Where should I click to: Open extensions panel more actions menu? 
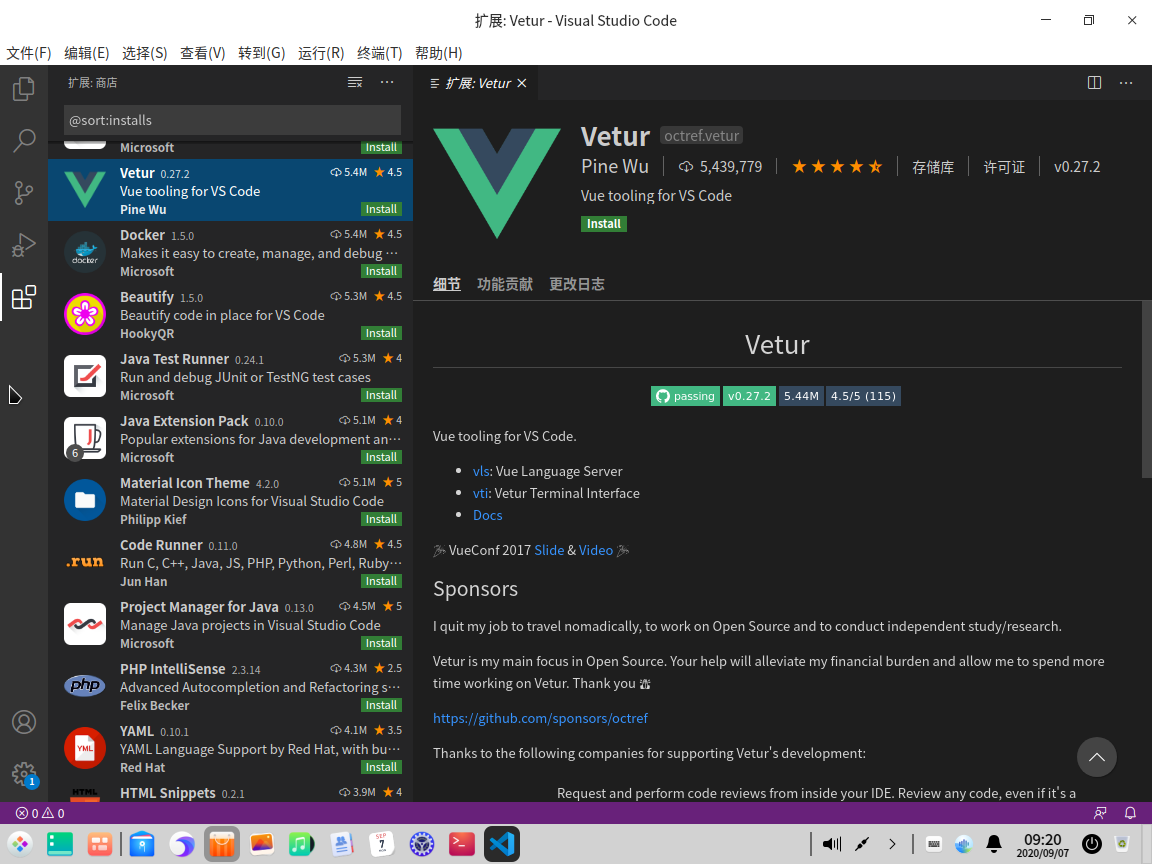coord(387,82)
